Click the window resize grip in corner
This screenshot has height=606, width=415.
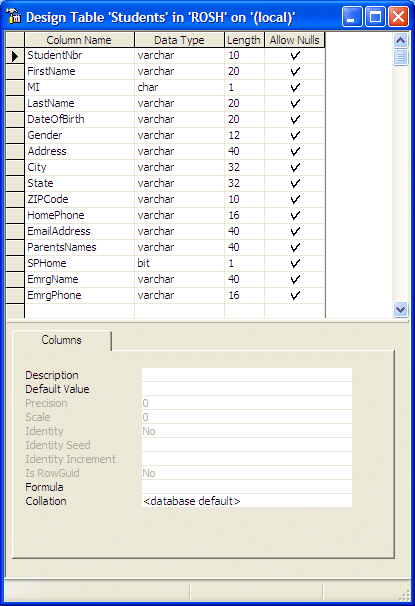pyautogui.click(x=404, y=594)
